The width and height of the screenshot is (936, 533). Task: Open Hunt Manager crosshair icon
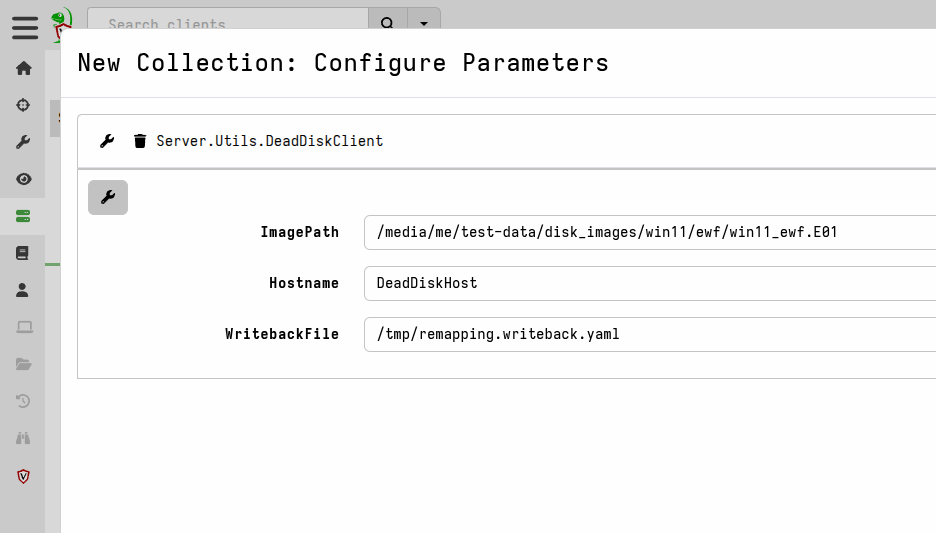coord(23,105)
